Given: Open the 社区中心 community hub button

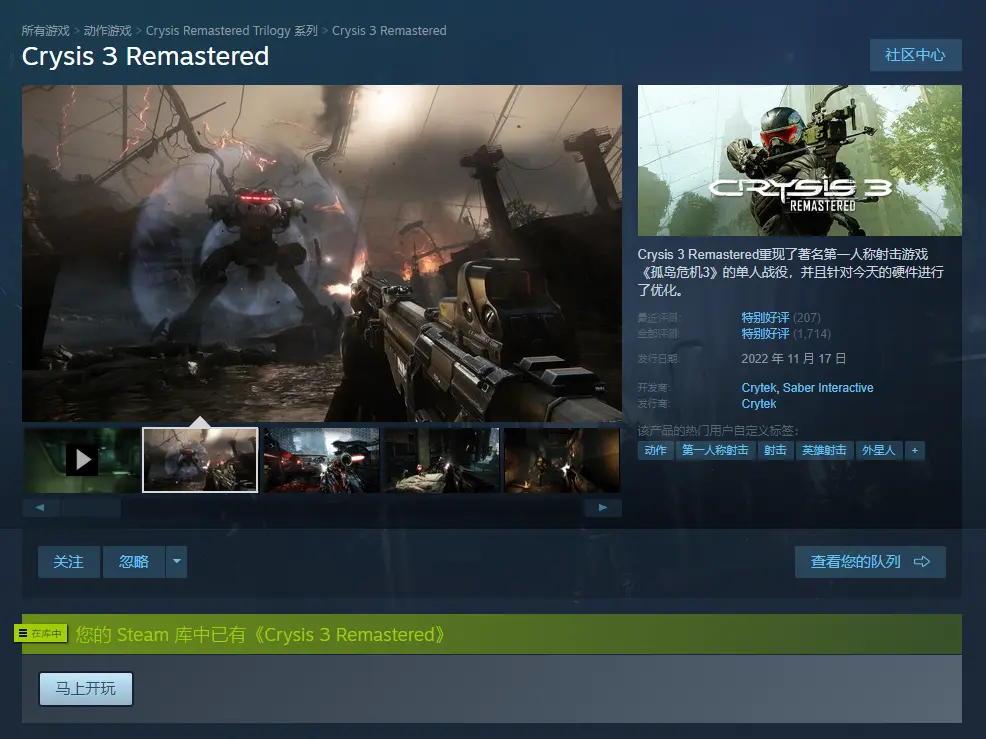Looking at the screenshot, I should point(915,55).
